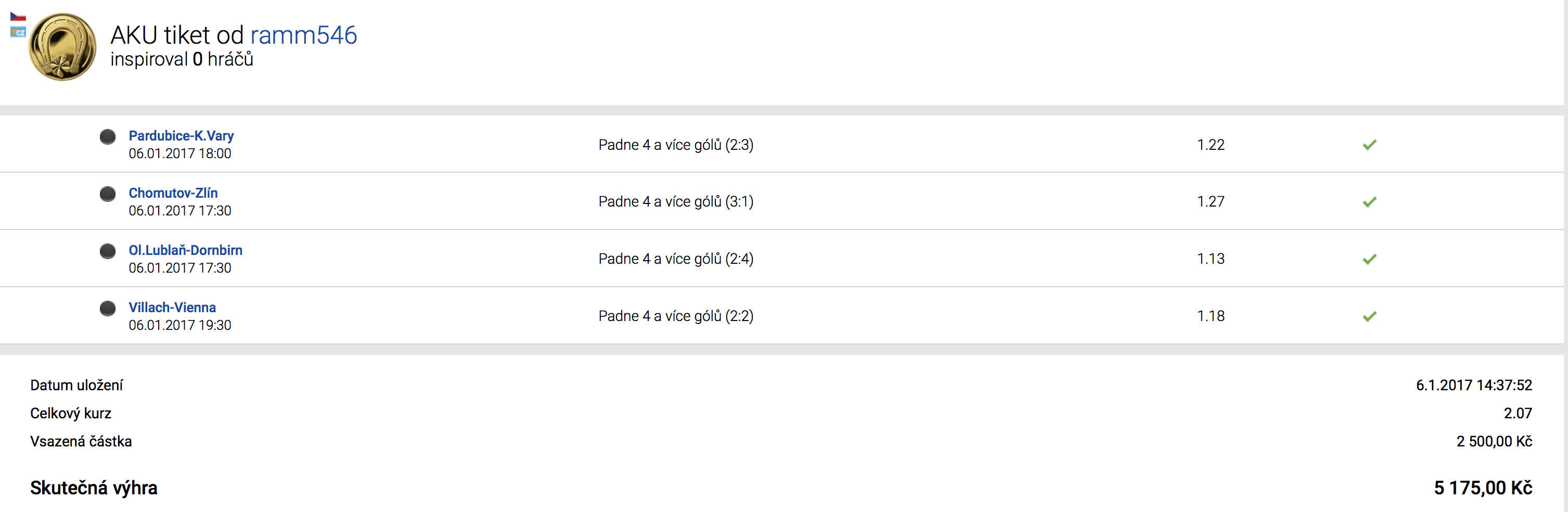Click the puck icon beside Chomutov-Zlín
The image size is (1568, 512).
108,194
